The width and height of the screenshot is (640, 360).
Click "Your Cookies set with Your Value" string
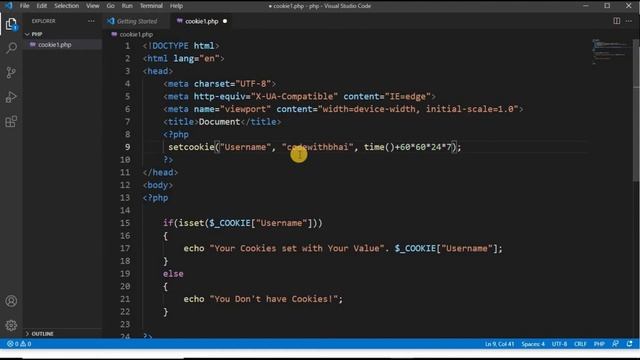pyautogui.click(x=297, y=248)
